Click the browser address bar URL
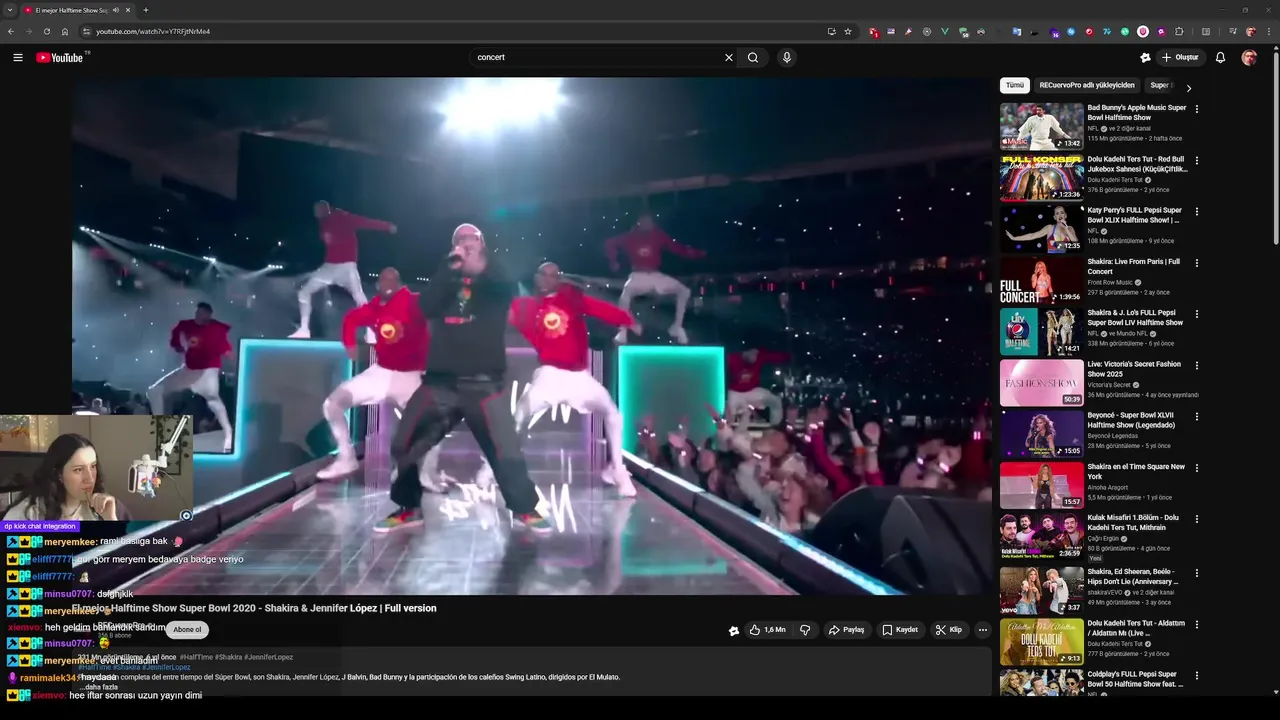Image resolution: width=1280 pixels, height=720 pixels. point(153,31)
